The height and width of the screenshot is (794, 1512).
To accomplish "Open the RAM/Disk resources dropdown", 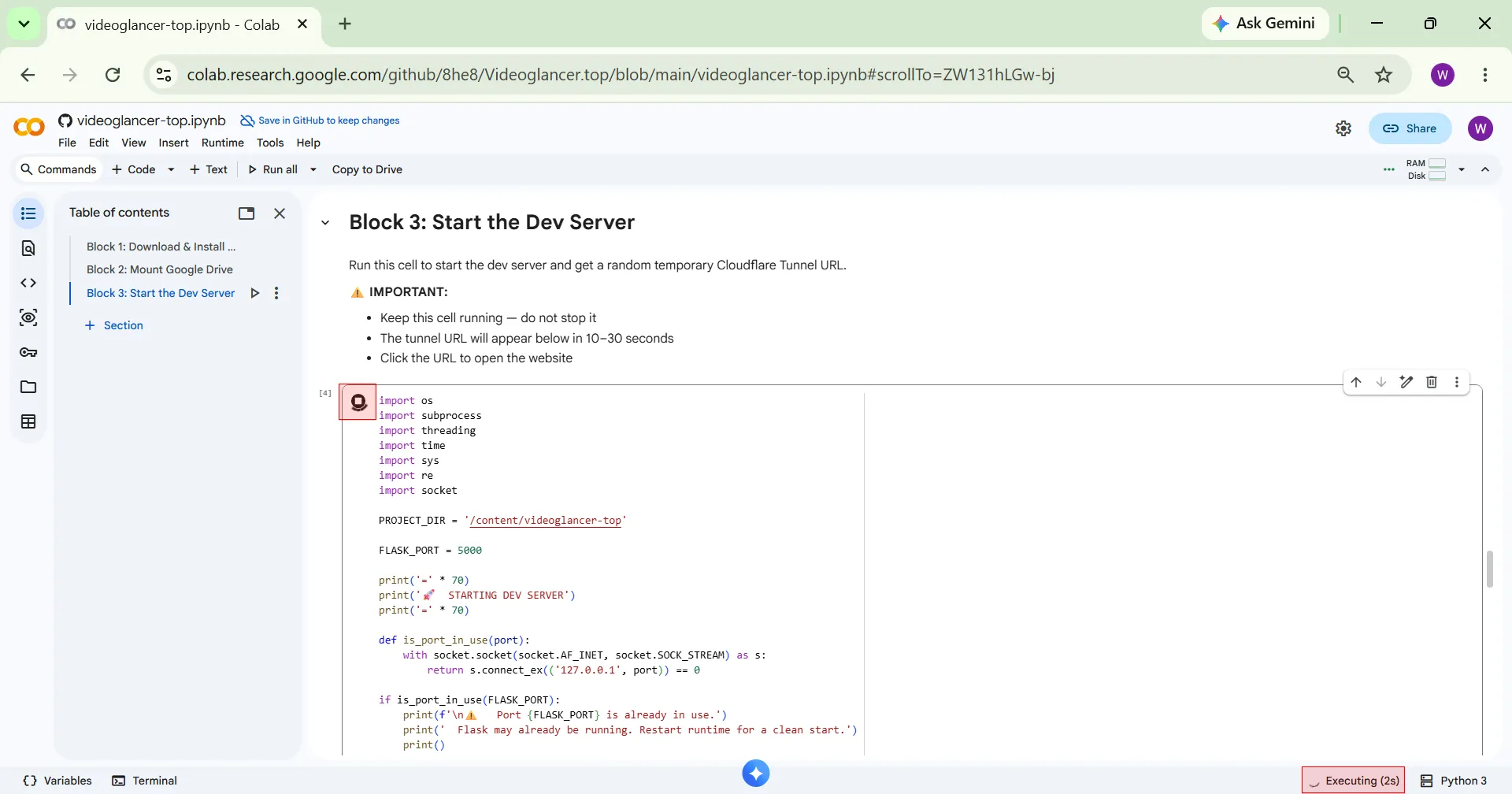I will [1462, 169].
